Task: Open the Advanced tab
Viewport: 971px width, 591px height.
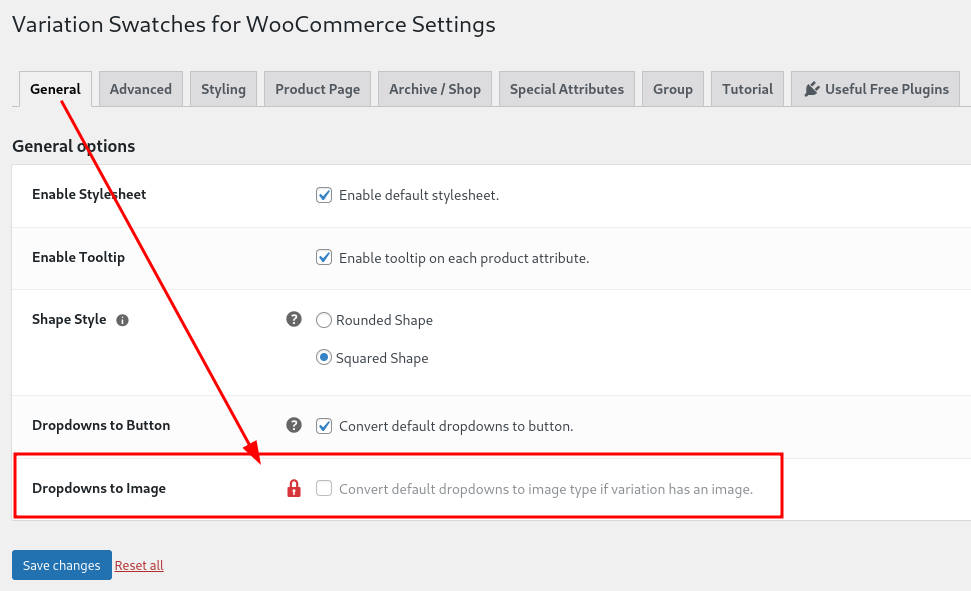Action: (141, 89)
